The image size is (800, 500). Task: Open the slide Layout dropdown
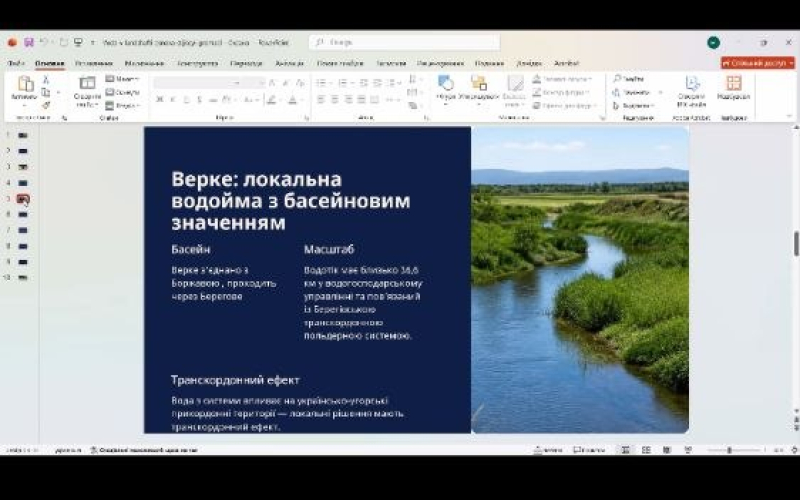click(x=122, y=79)
